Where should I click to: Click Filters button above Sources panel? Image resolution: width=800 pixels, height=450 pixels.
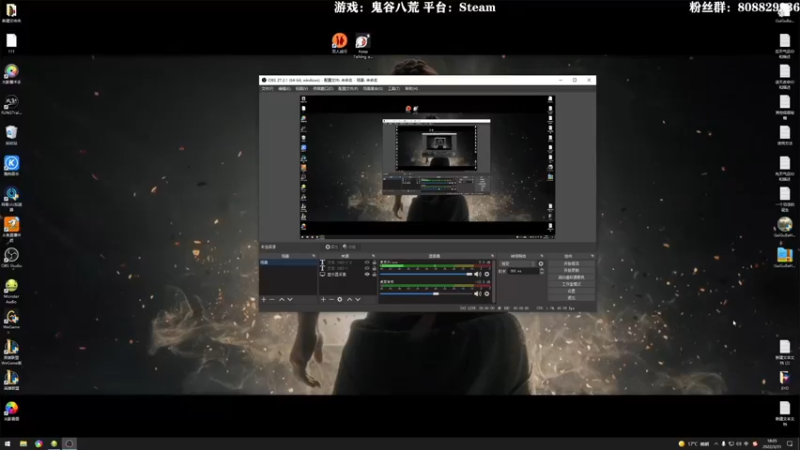point(349,247)
